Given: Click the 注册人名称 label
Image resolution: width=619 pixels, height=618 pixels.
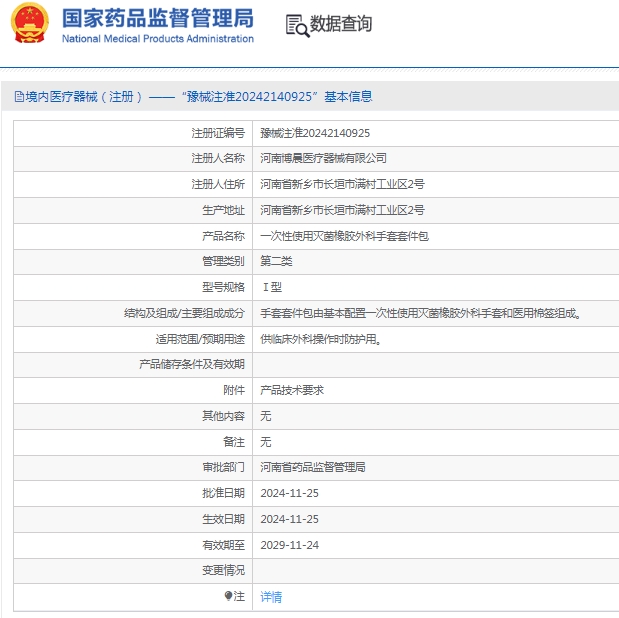Looking at the screenshot, I should (218, 158).
